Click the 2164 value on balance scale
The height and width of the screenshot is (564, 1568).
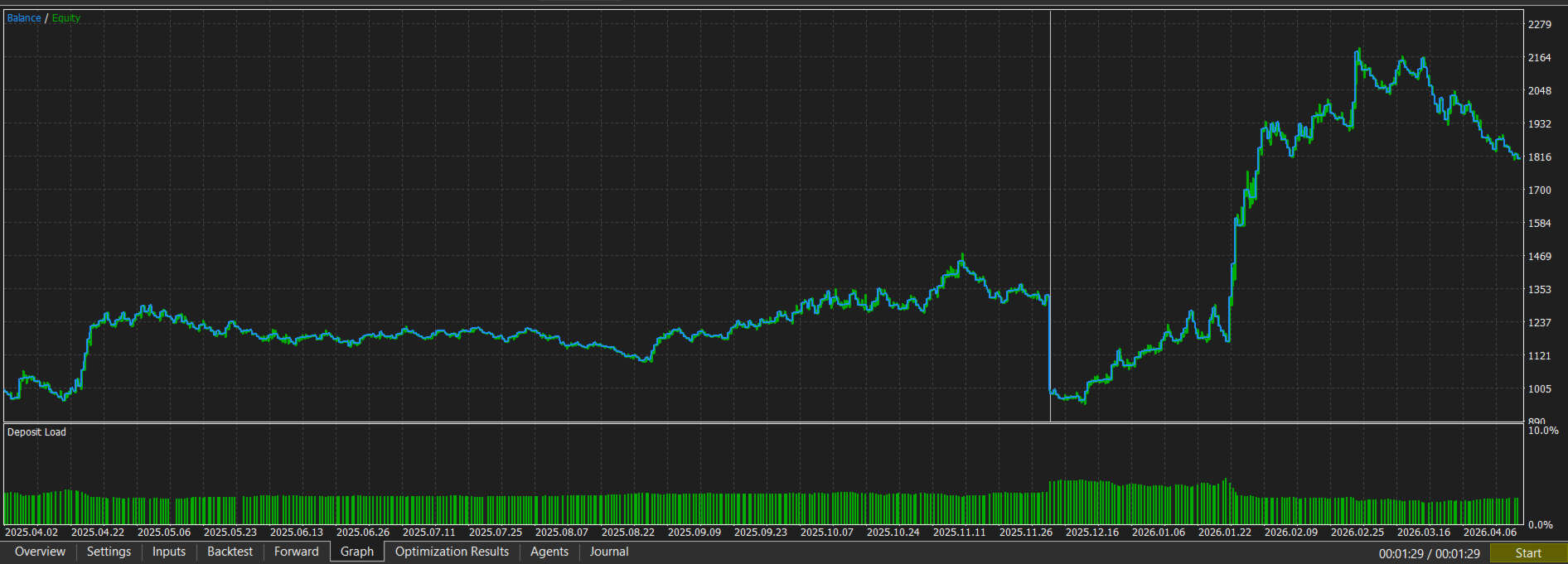coord(1539,58)
